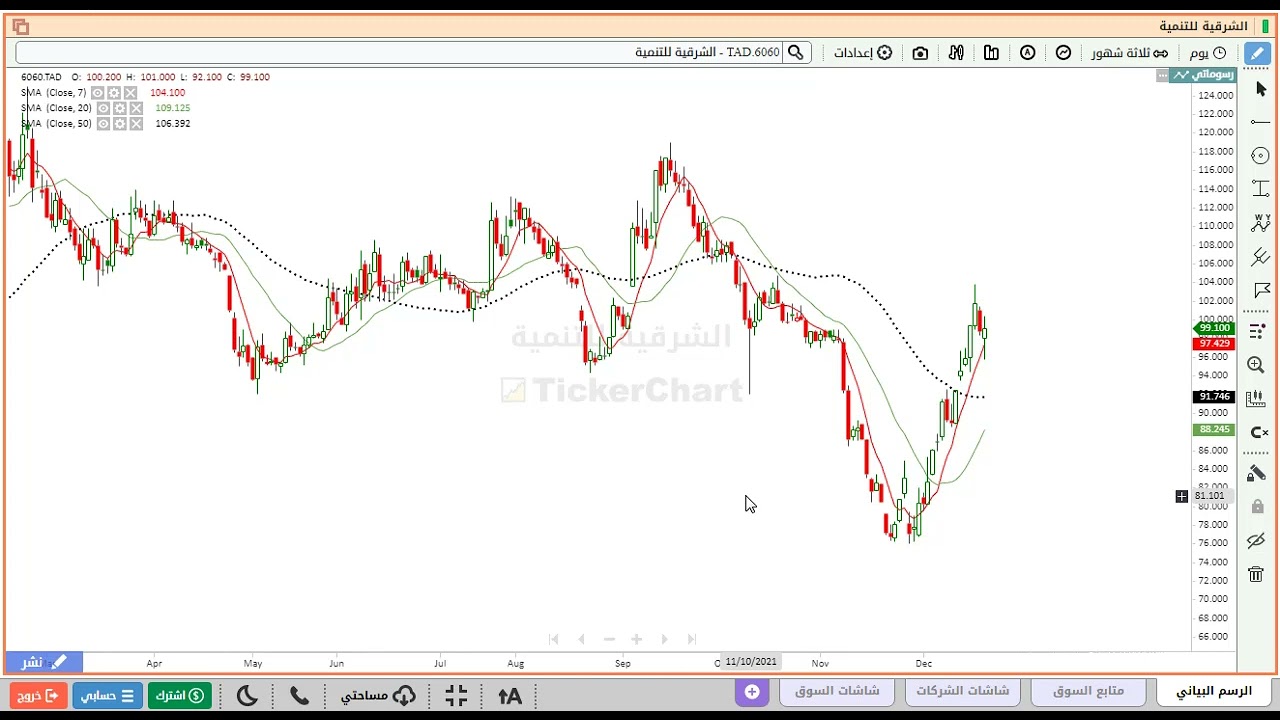Step chart one bar forward

[x=664, y=639]
